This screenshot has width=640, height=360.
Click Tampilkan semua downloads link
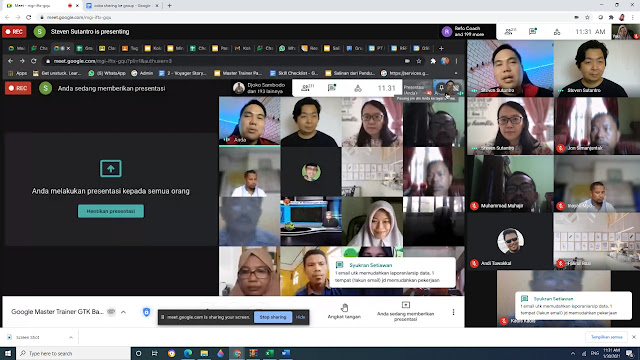click(606, 337)
